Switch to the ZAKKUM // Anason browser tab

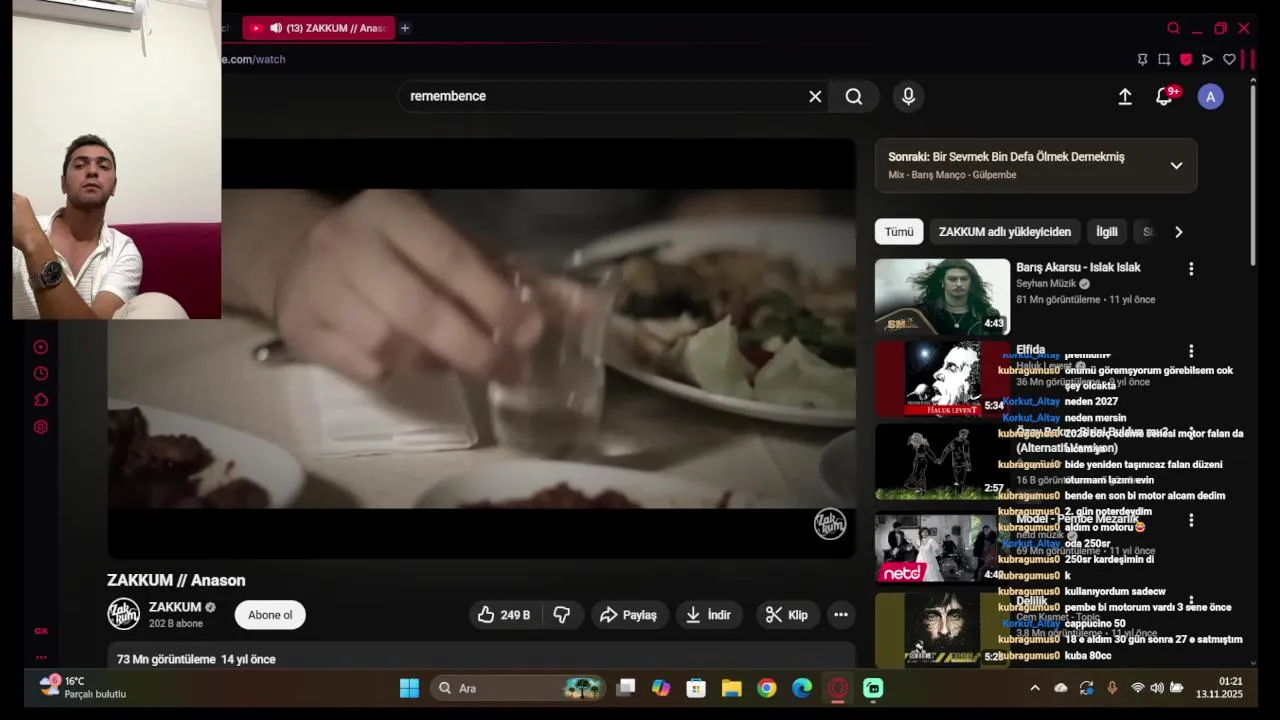click(318, 28)
